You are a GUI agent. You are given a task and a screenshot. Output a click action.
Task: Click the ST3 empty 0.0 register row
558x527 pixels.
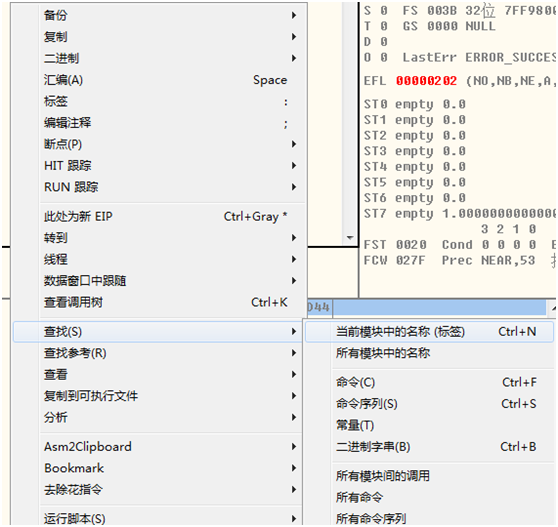point(415,151)
